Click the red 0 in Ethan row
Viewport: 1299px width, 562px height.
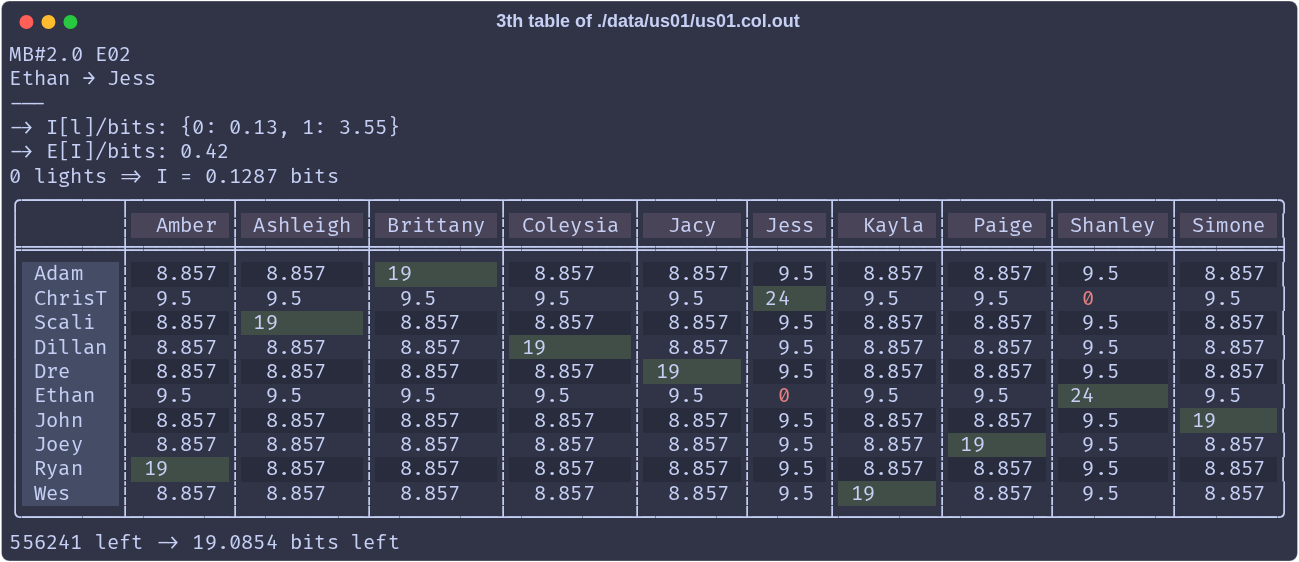point(785,396)
